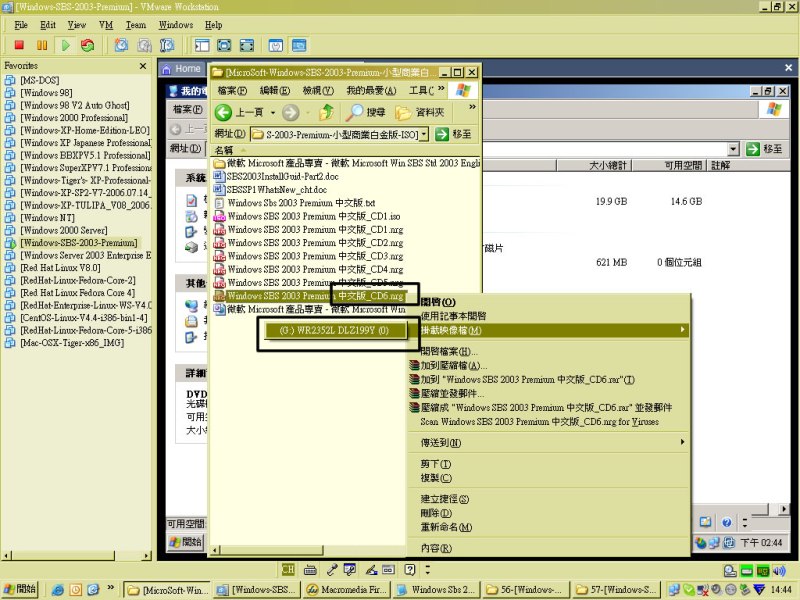Click the guest Start button
Screen dimensions: 800x600
pyautogui.click(x=186, y=542)
